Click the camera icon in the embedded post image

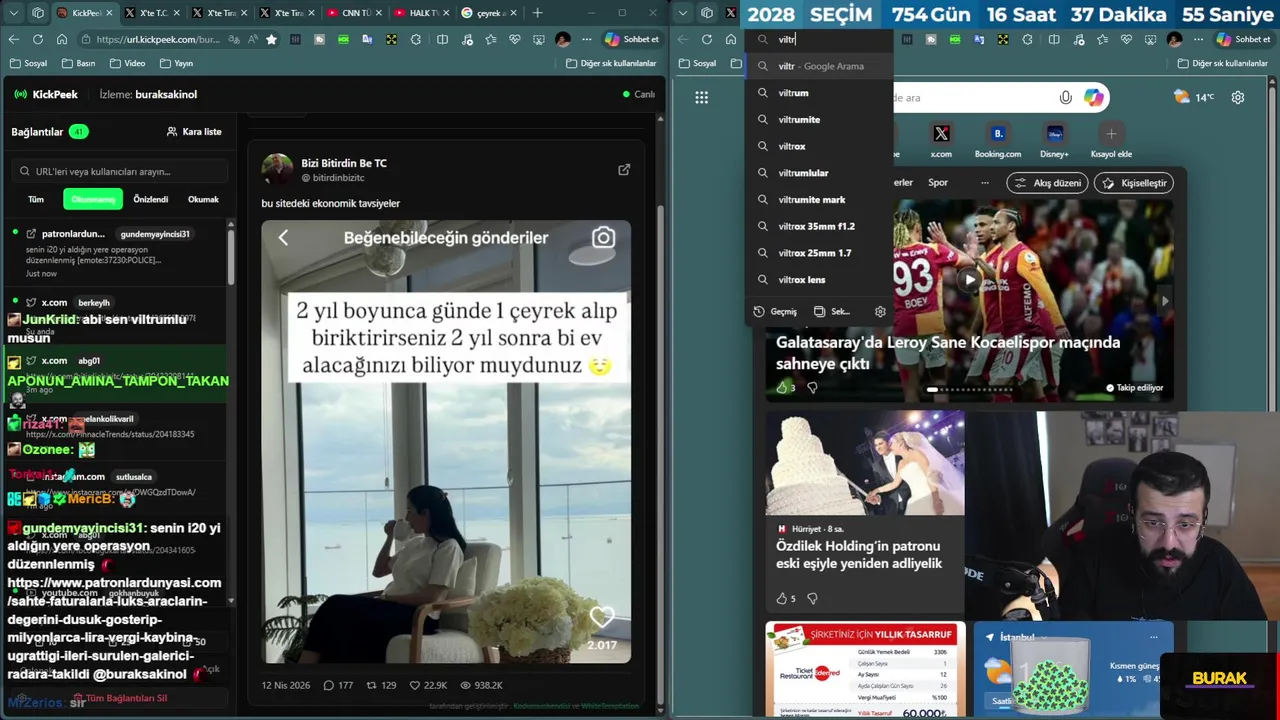point(603,238)
